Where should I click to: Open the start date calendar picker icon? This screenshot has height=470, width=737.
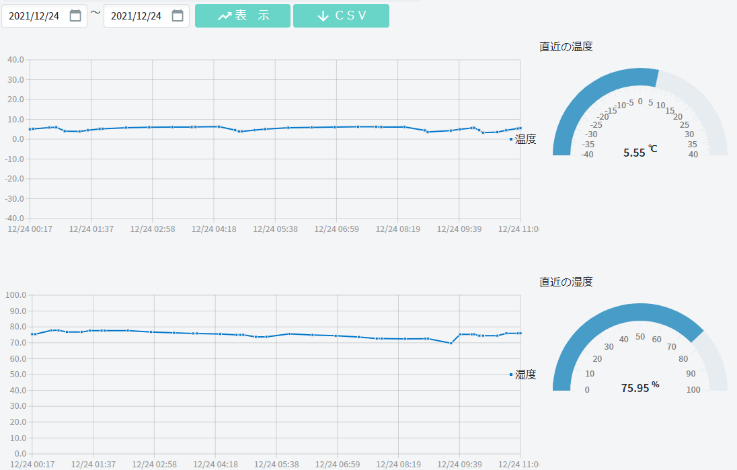(76, 16)
